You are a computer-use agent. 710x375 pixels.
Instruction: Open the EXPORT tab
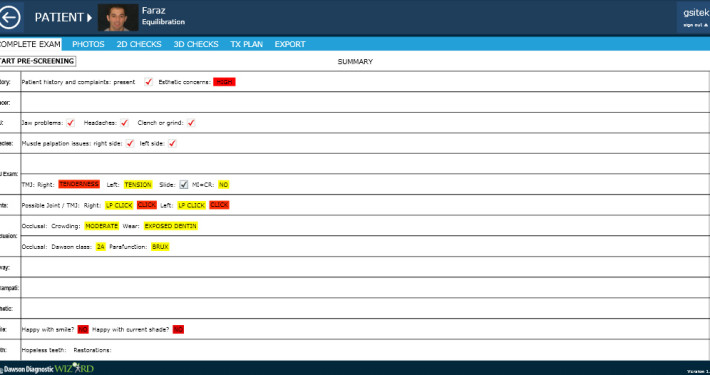point(290,44)
